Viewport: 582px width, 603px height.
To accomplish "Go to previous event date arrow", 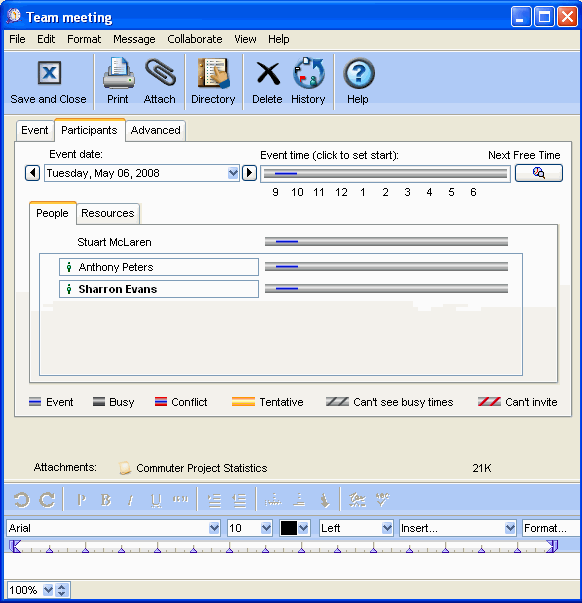I will pos(33,173).
